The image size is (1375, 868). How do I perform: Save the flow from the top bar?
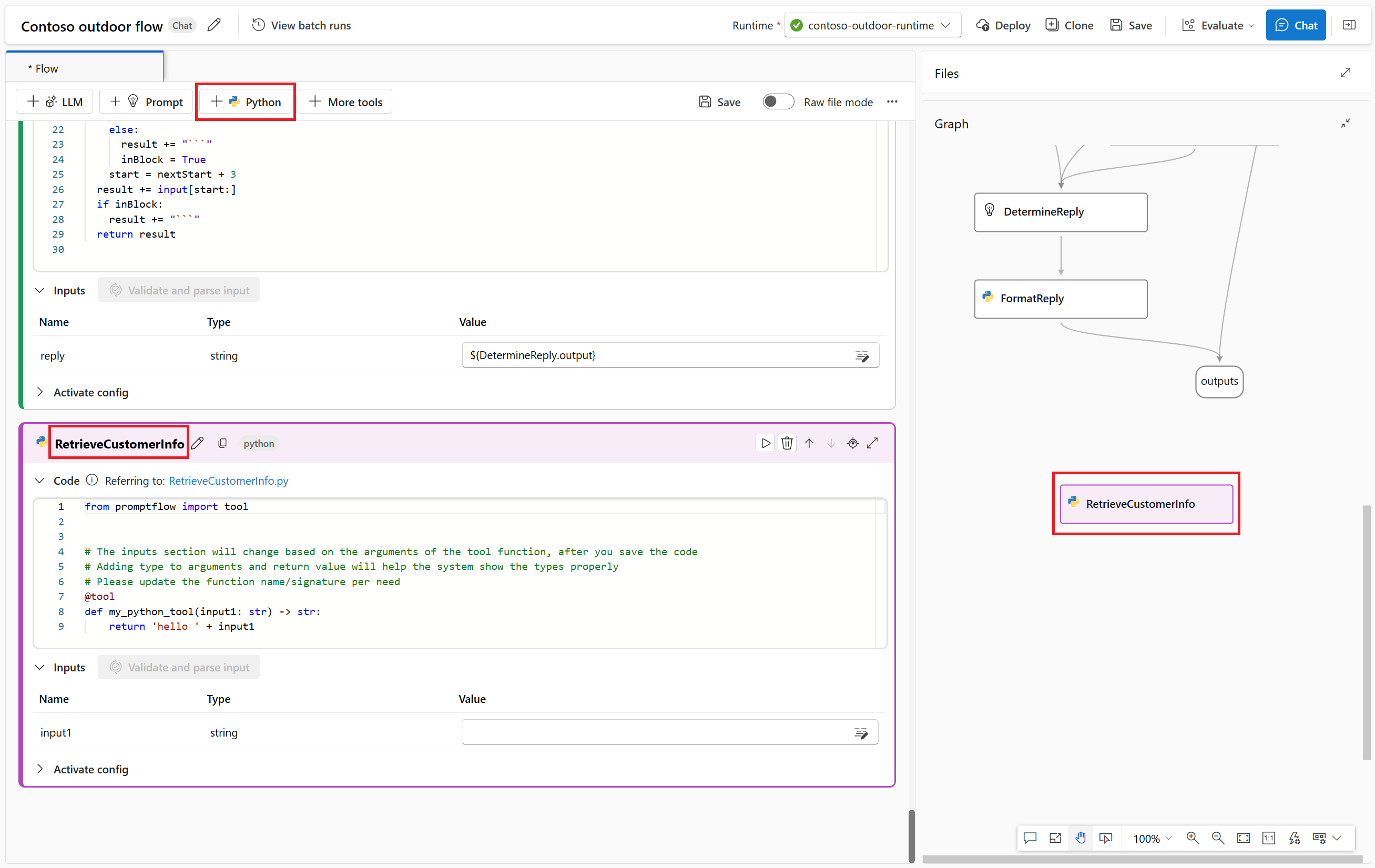click(1130, 25)
